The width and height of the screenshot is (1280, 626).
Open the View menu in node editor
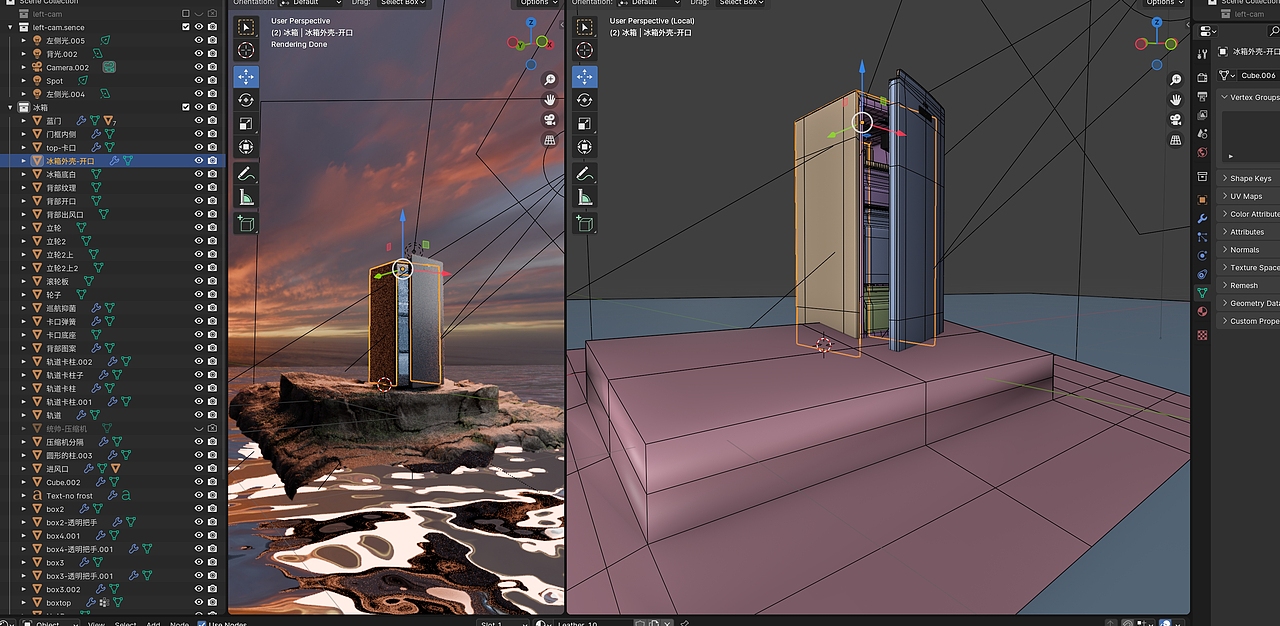tap(96, 623)
